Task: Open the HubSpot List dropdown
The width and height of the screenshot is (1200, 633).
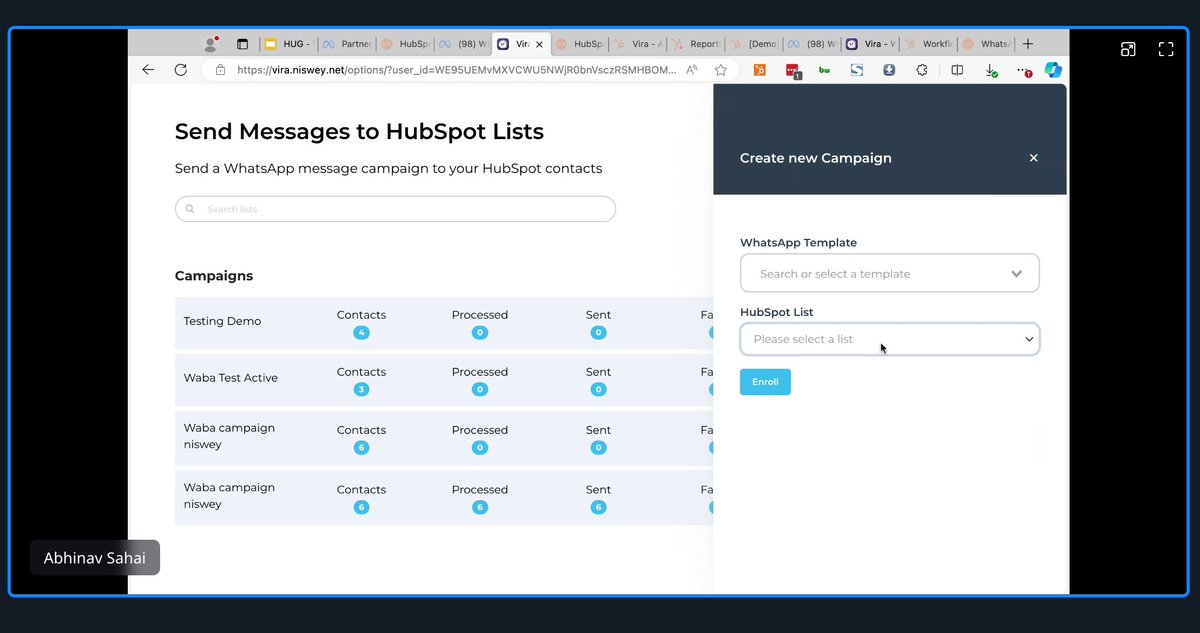Action: (890, 339)
